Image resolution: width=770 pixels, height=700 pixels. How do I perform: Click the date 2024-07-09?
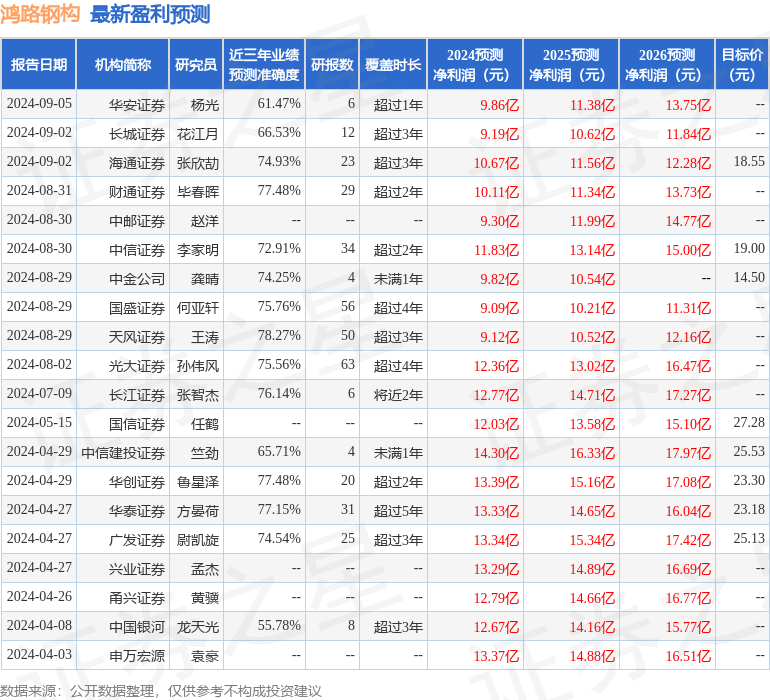[x=39, y=393]
